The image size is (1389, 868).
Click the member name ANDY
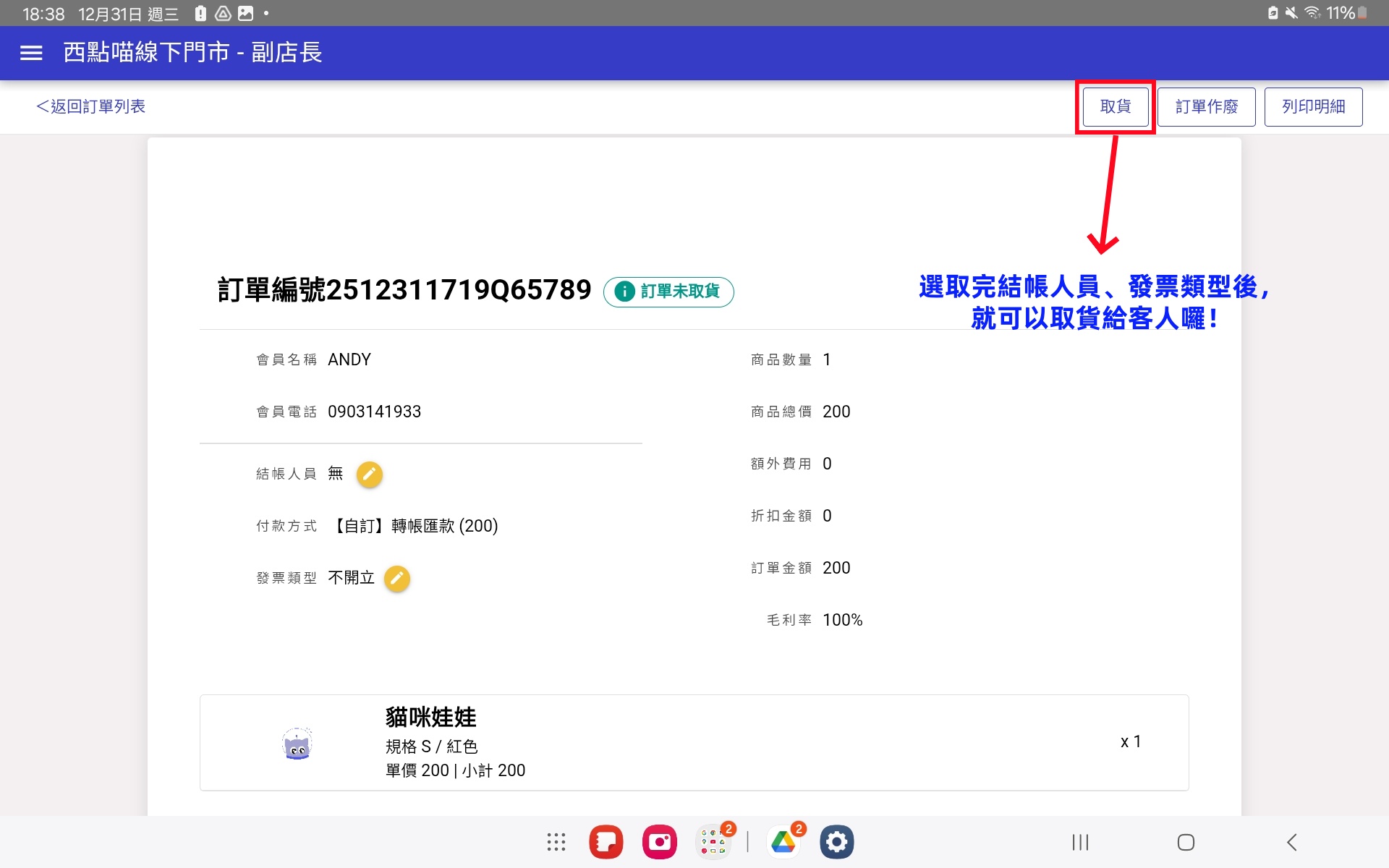point(349,359)
